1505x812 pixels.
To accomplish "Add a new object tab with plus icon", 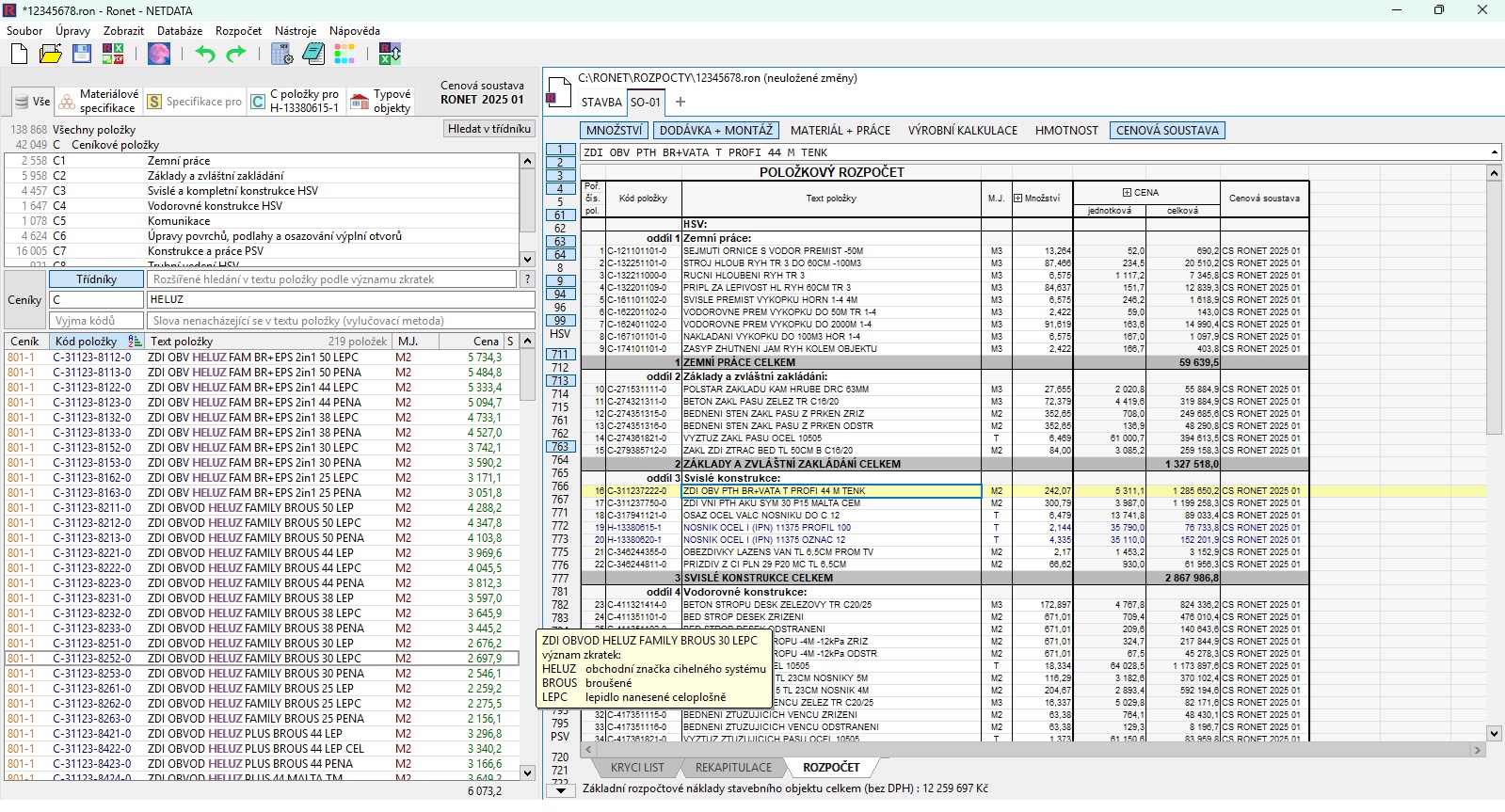I will 680,102.
